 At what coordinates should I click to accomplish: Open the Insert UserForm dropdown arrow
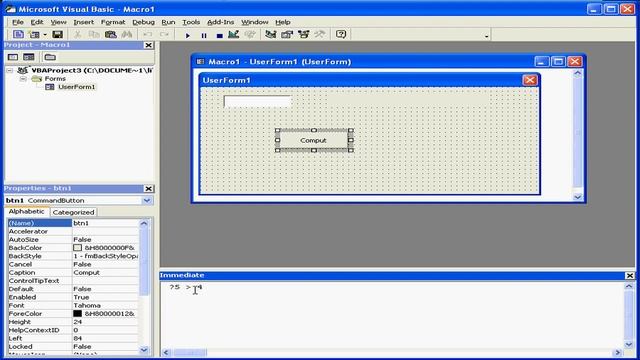[45, 35]
